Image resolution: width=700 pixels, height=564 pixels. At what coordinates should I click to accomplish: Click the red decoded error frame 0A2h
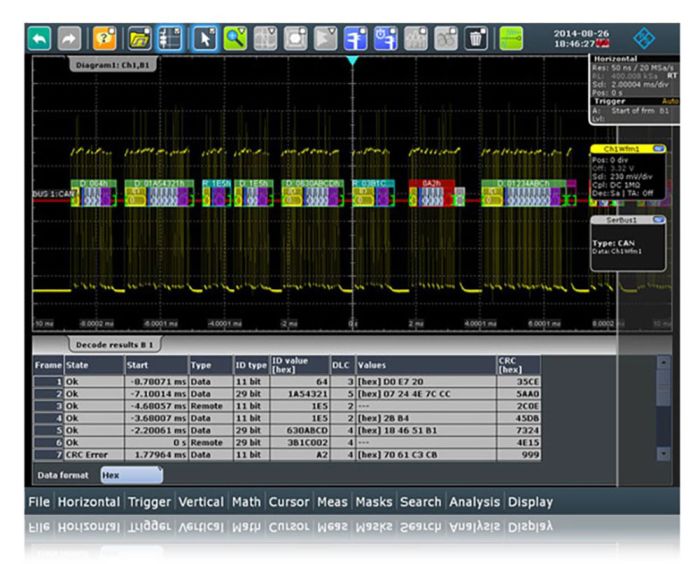pos(432,183)
